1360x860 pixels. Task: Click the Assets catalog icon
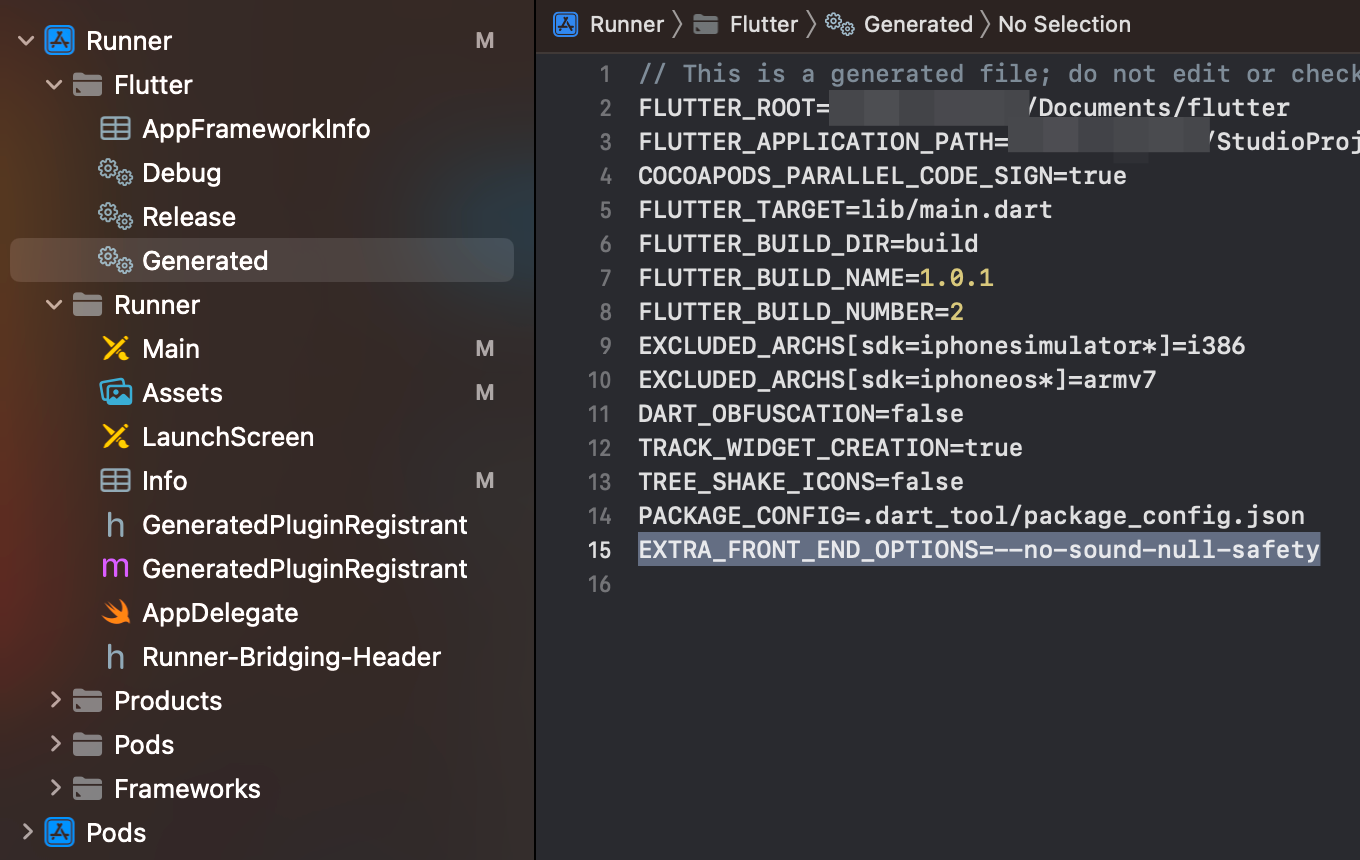point(116,393)
